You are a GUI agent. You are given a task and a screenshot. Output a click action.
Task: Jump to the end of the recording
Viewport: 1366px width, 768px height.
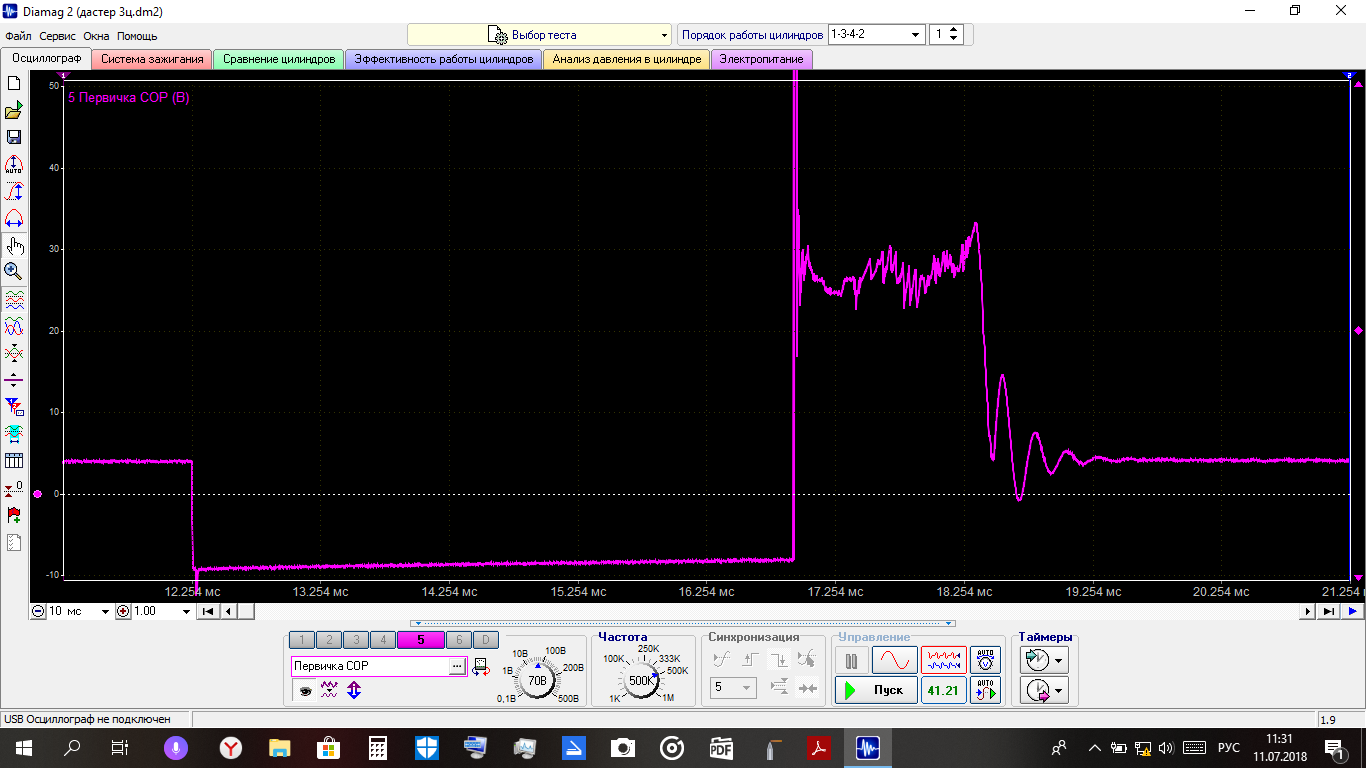tap(1328, 611)
